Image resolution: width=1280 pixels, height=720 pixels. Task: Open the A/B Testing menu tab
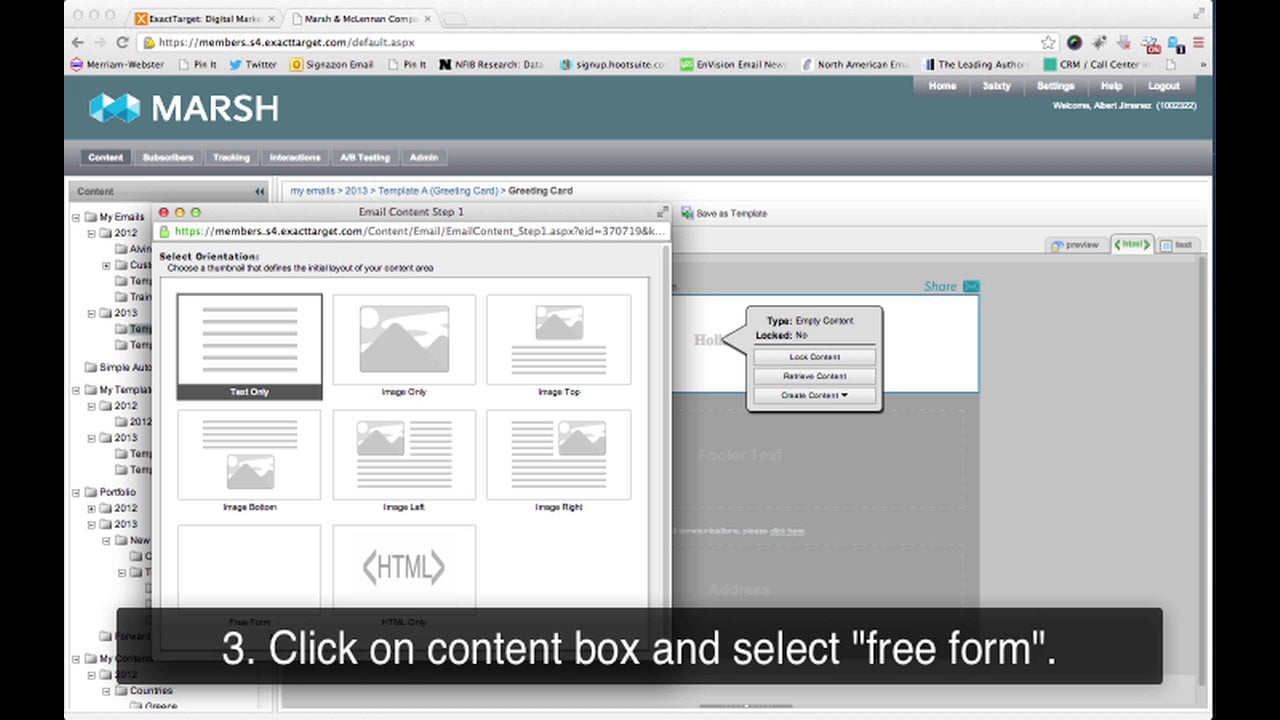coord(364,157)
